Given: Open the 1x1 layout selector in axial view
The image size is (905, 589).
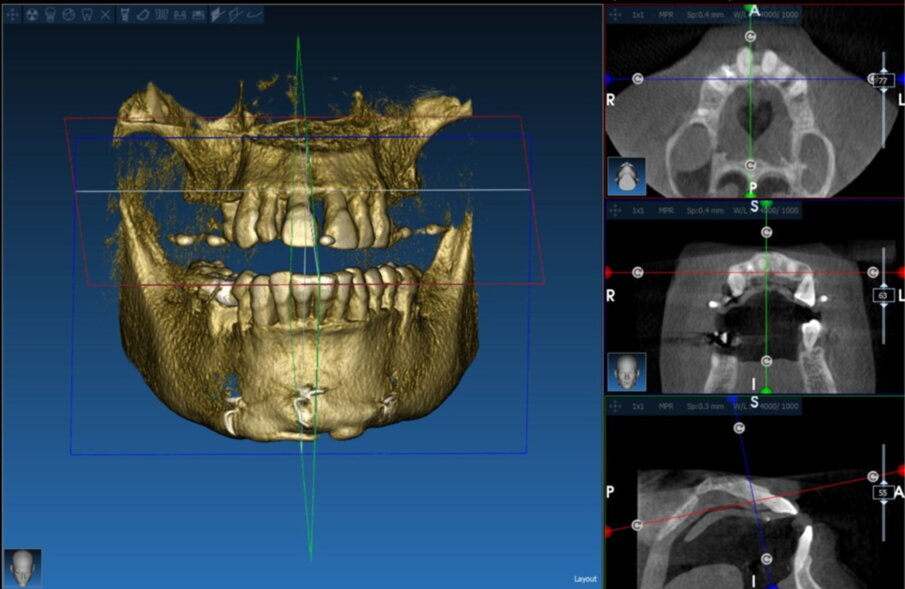Looking at the screenshot, I should 638,16.
